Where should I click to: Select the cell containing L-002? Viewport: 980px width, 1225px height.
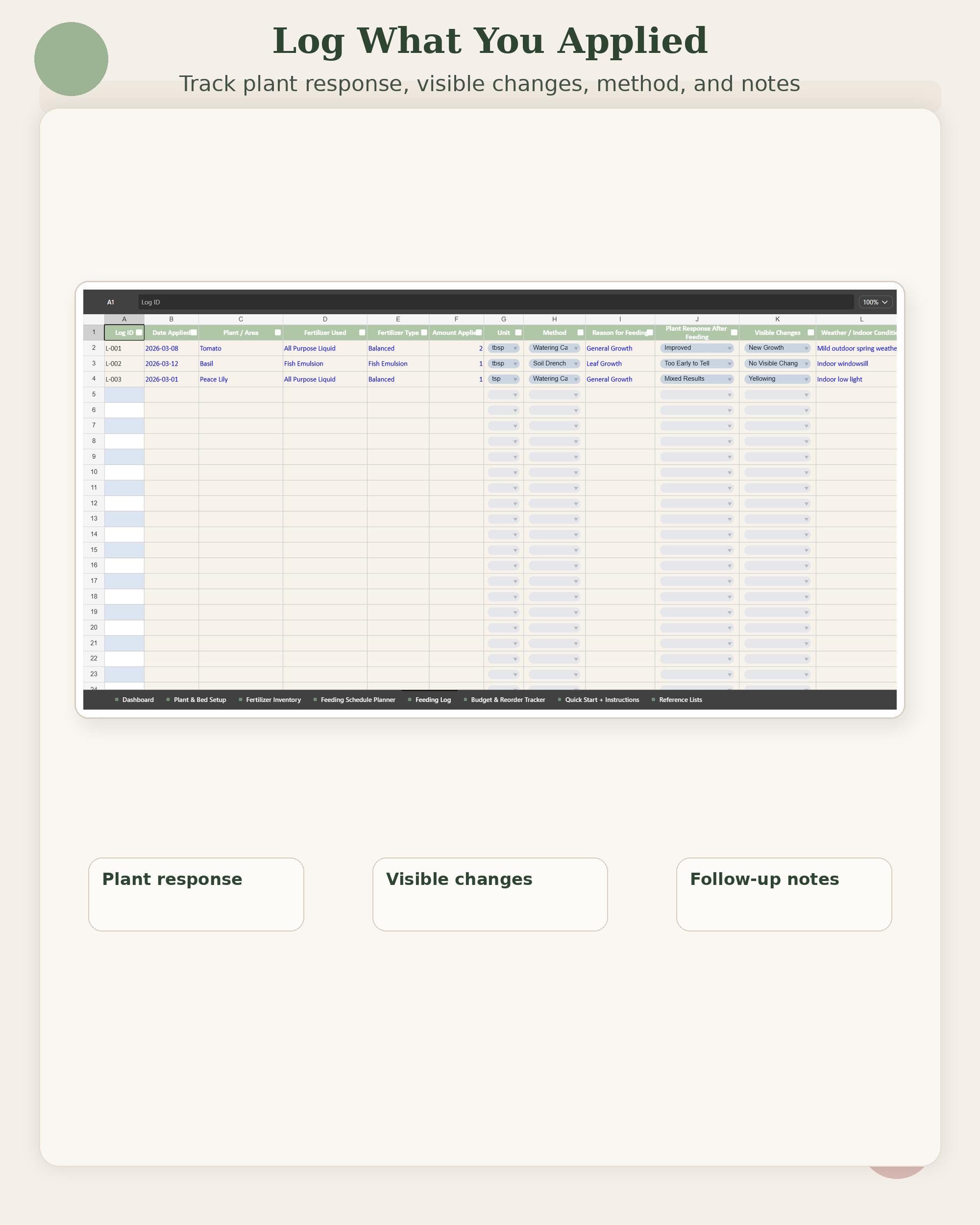click(124, 364)
